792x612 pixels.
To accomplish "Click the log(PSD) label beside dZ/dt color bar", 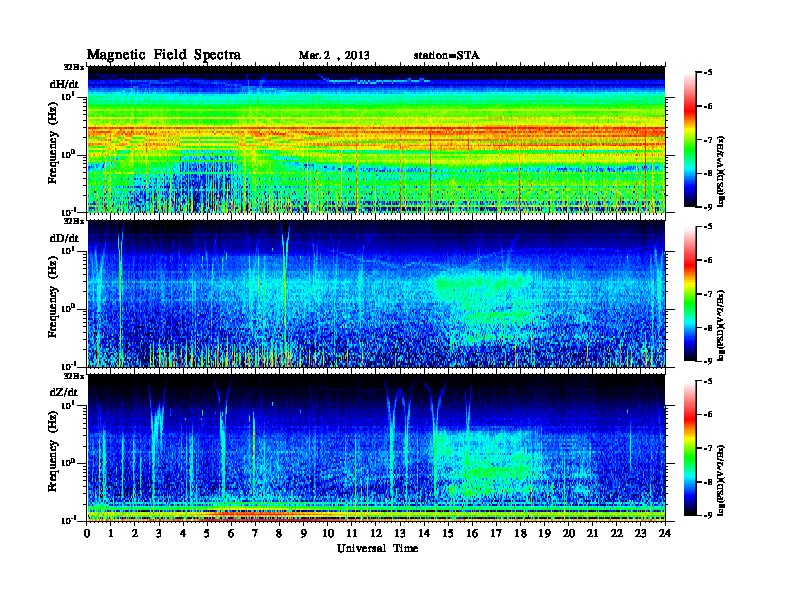I will coord(722,480).
